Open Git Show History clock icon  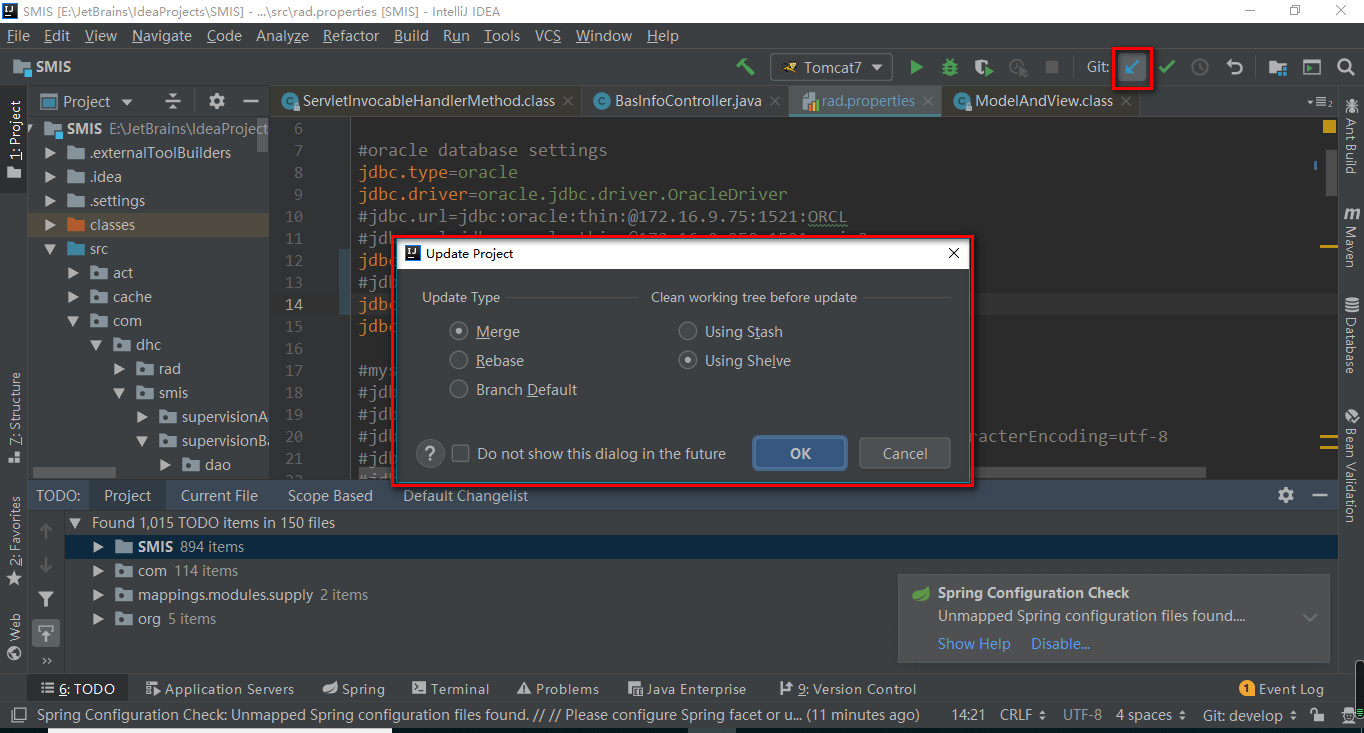[1200, 67]
